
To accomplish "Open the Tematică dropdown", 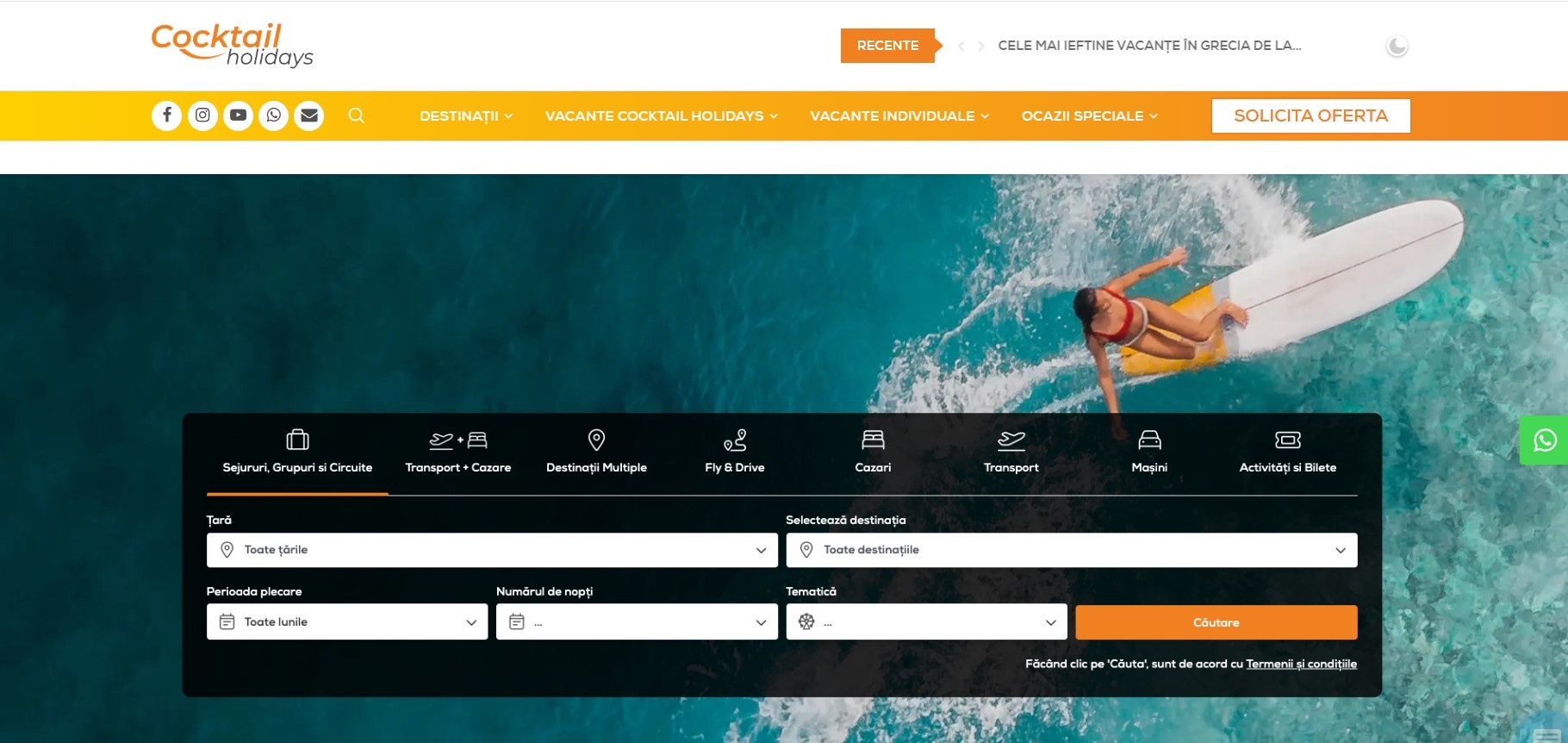I will [x=926, y=621].
